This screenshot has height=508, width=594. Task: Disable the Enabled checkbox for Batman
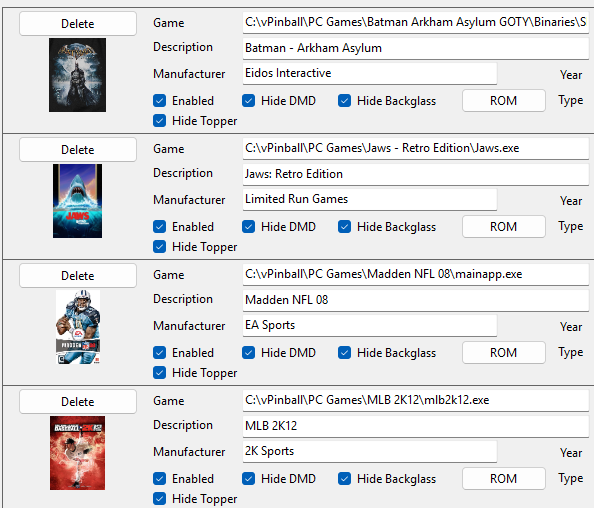159,101
